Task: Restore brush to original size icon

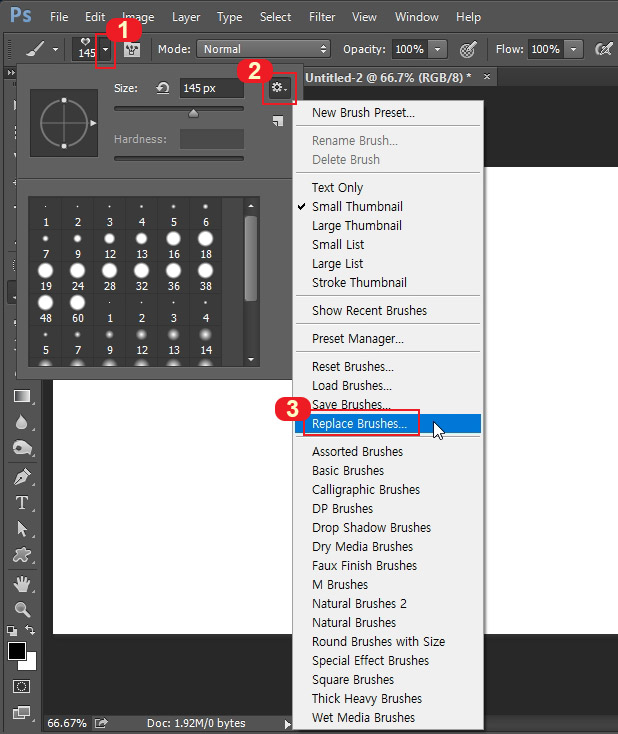Action: click(x=162, y=88)
